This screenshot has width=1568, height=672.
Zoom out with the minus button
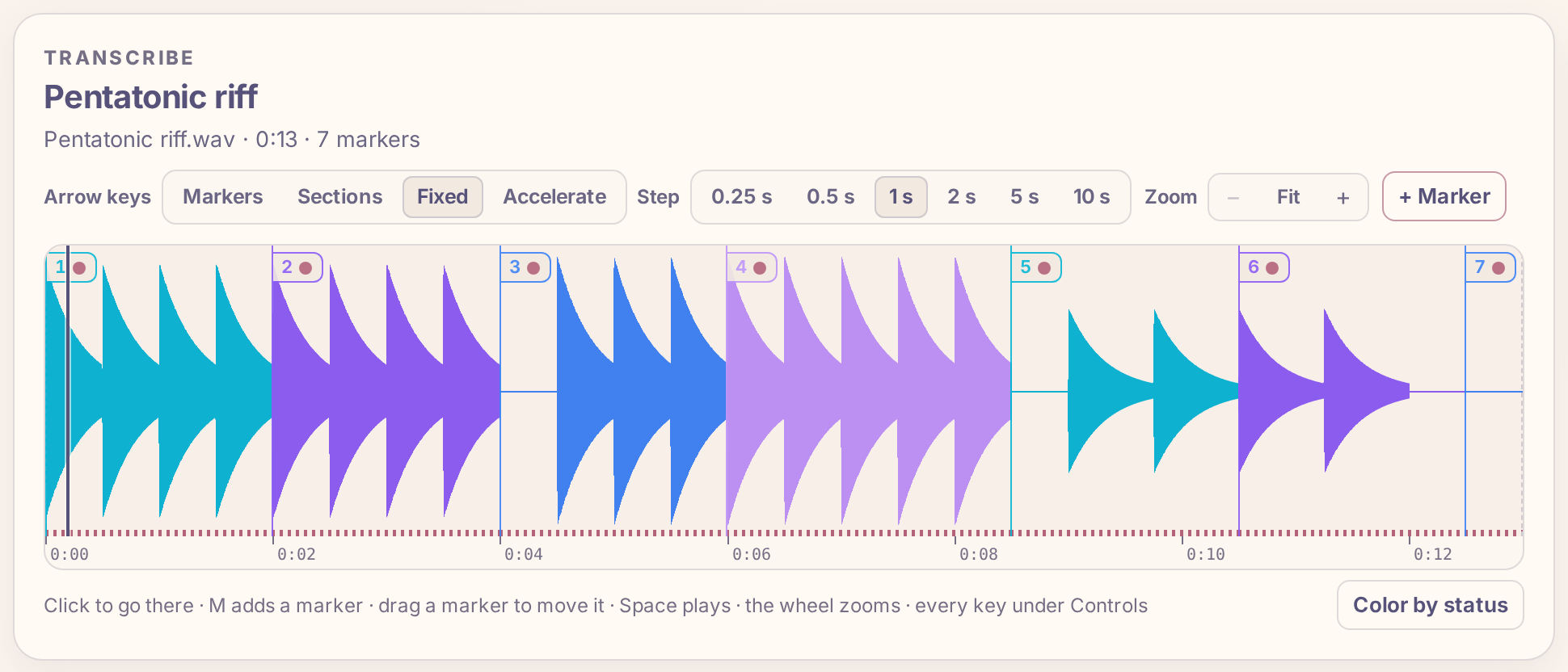click(1233, 198)
